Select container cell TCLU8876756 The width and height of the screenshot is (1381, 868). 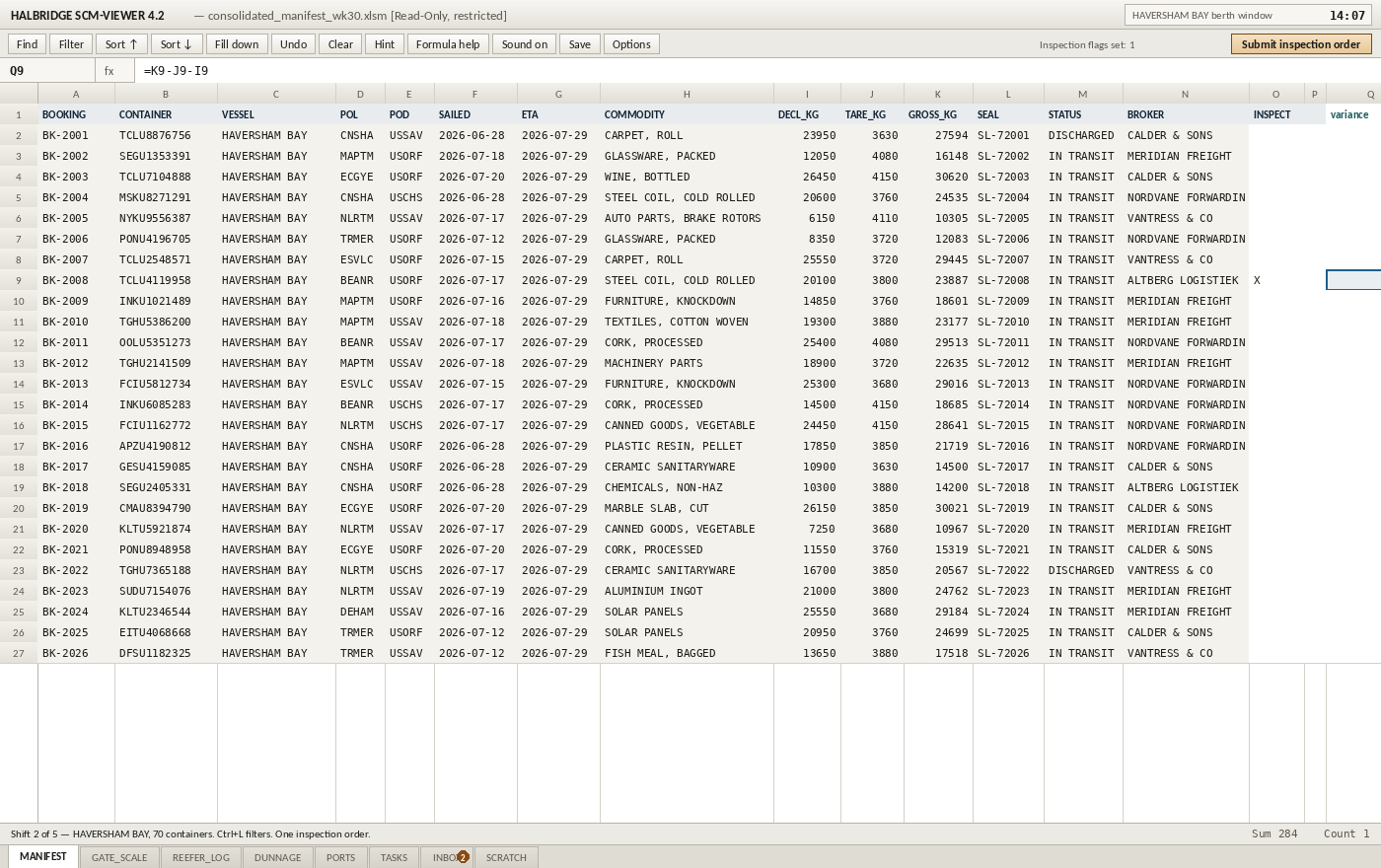pyautogui.click(x=166, y=135)
